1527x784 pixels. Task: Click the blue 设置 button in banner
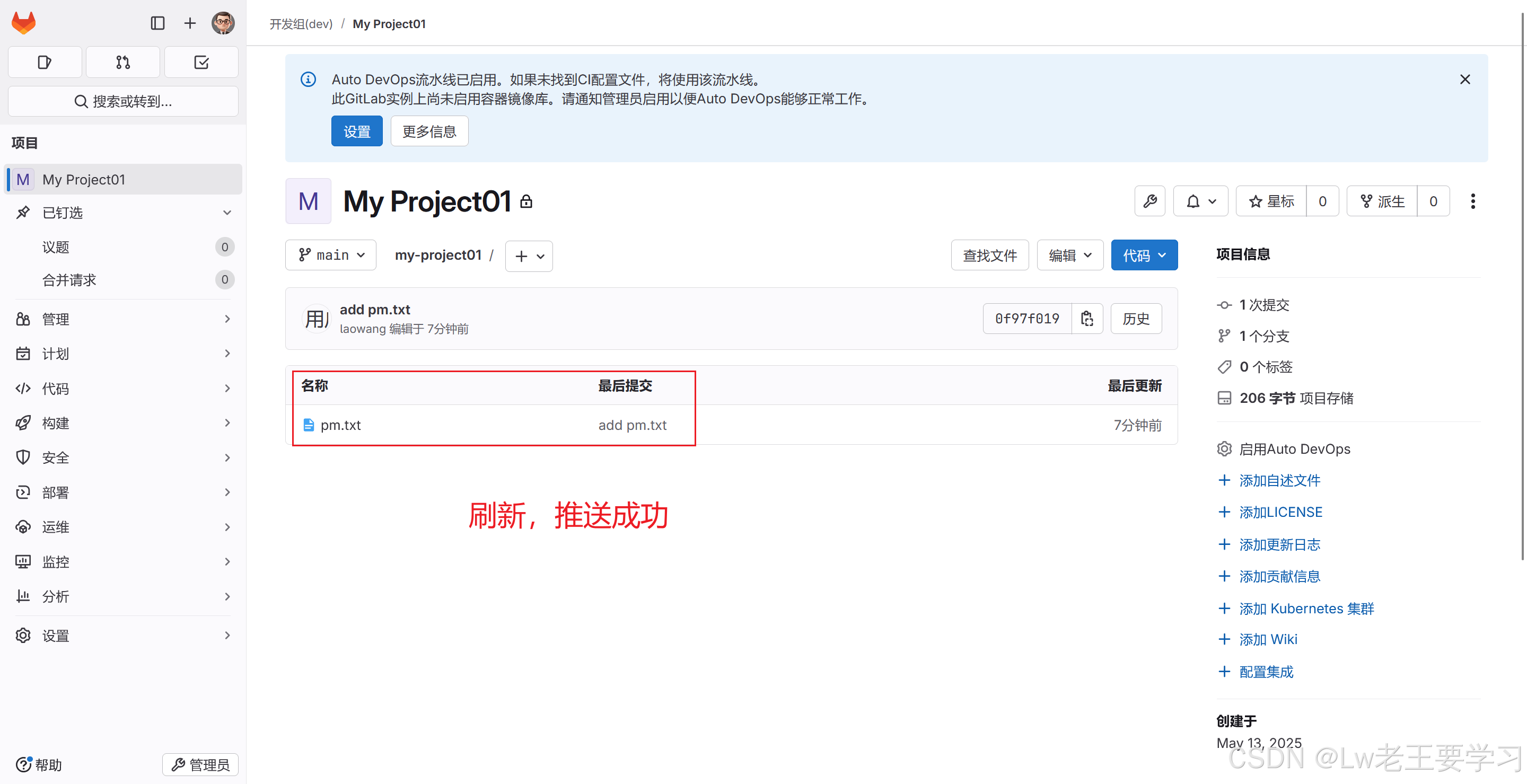click(x=356, y=131)
